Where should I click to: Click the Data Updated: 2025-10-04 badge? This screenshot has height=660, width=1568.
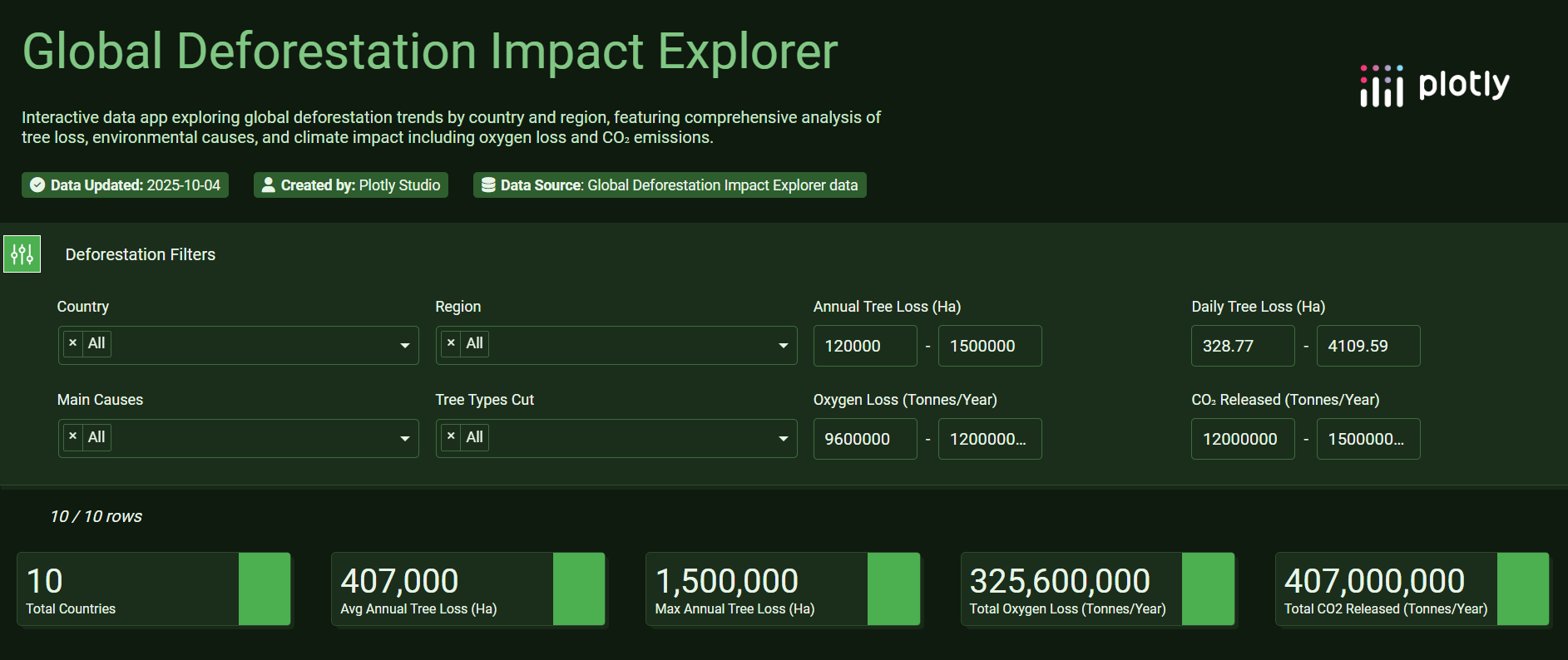(125, 185)
